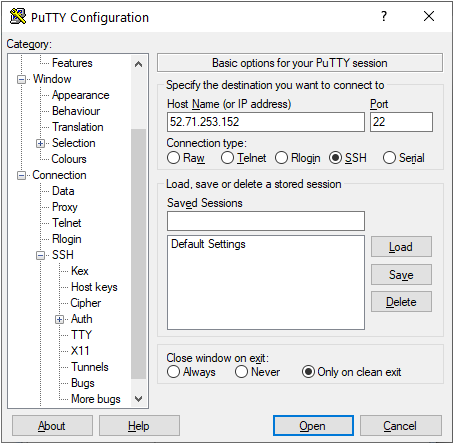Open the More bugs settings panel
This screenshot has width=454, height=444.
96,399
